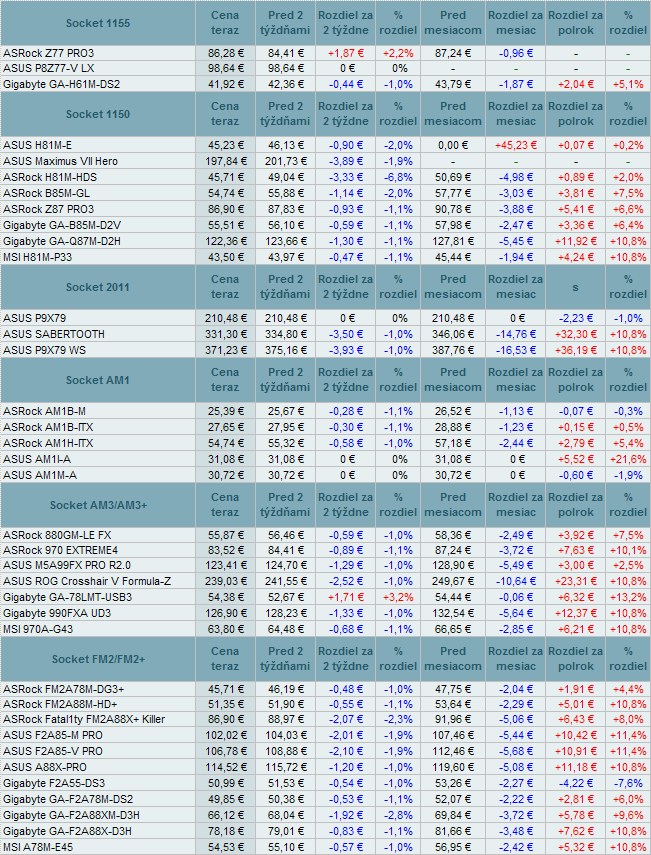Click the 'Cena teraz' header in Socket 1155 section
Viewport: 651px width, 855px height.
coord(225,23)
